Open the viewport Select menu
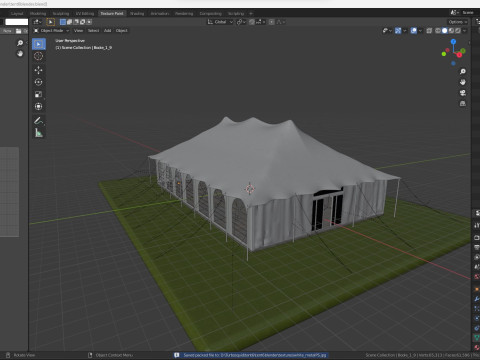480x360 pixels. click(x=94, y=31)
